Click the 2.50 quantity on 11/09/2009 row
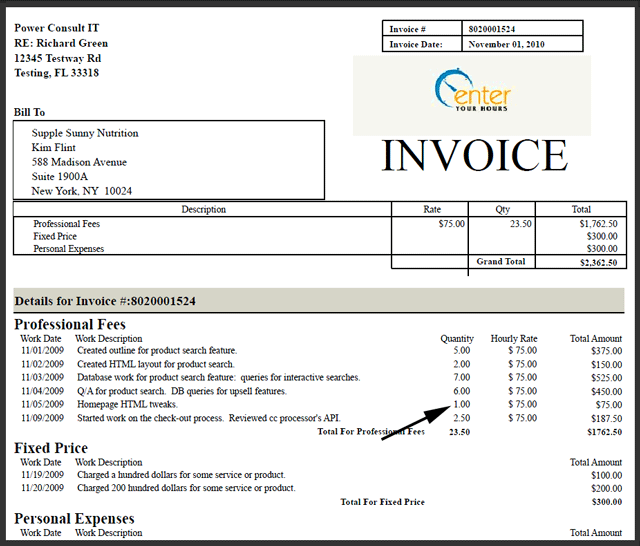Image resolution: width=640 pixels, height=546 pixels. coord(462,418)
